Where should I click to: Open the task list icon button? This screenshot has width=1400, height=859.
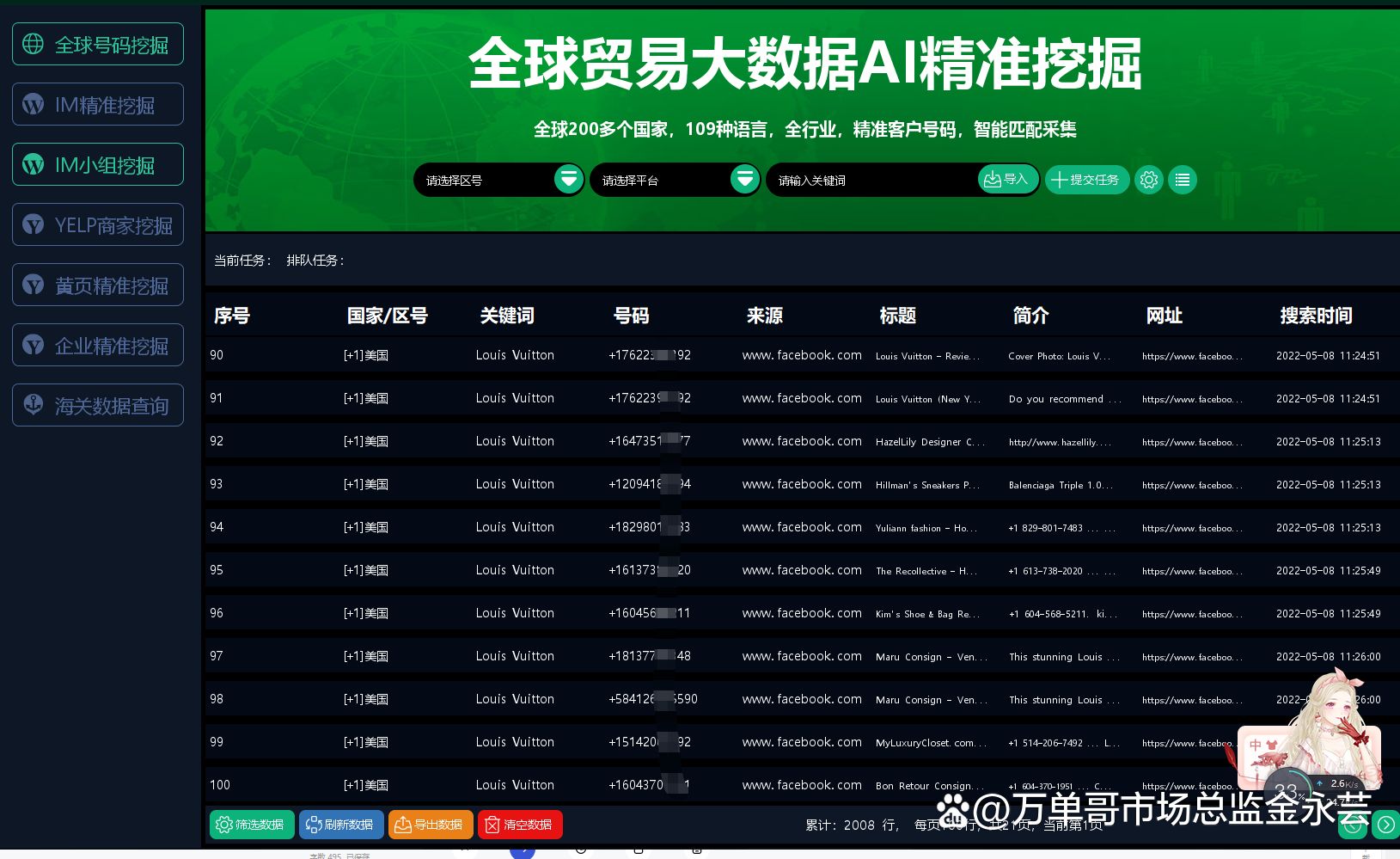[x=1183, y=180]
